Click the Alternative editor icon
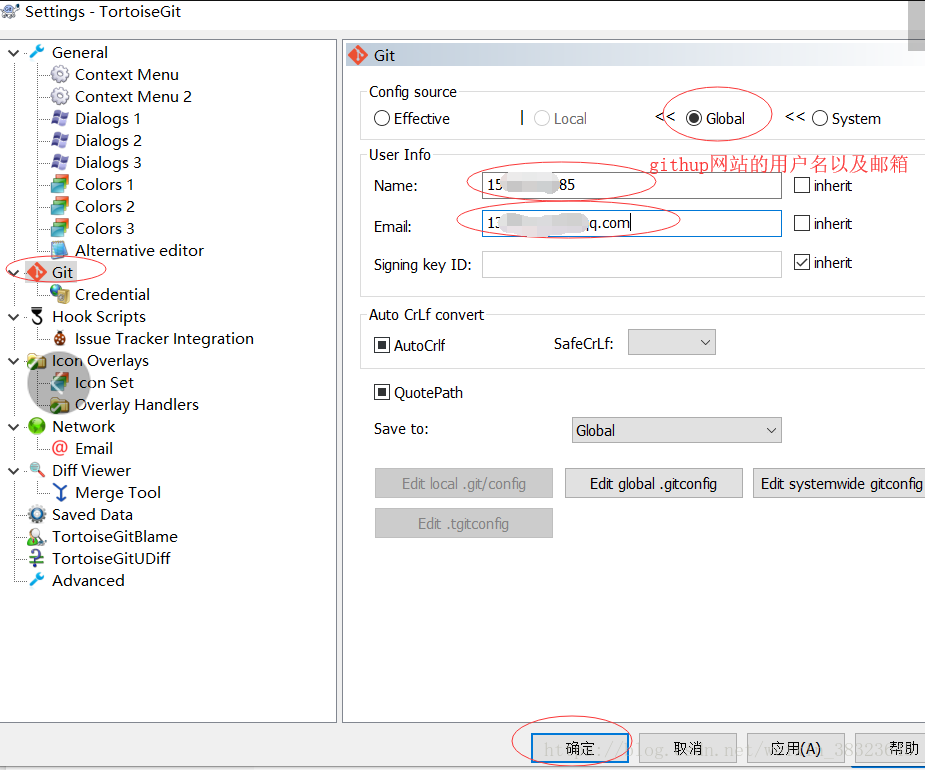The height and width of the screenshot is (770, 925). tap(60, 250)
